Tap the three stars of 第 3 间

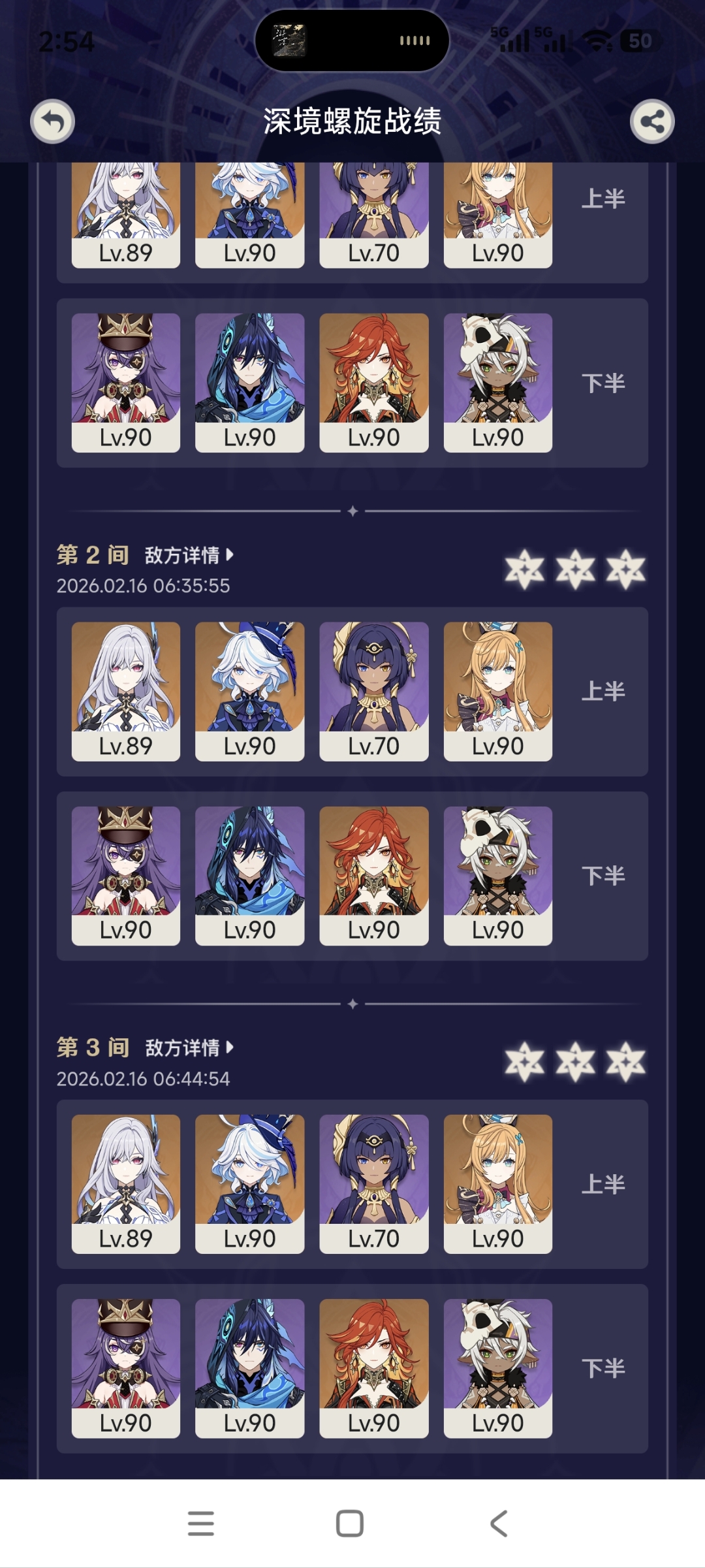click(575, 1062)
